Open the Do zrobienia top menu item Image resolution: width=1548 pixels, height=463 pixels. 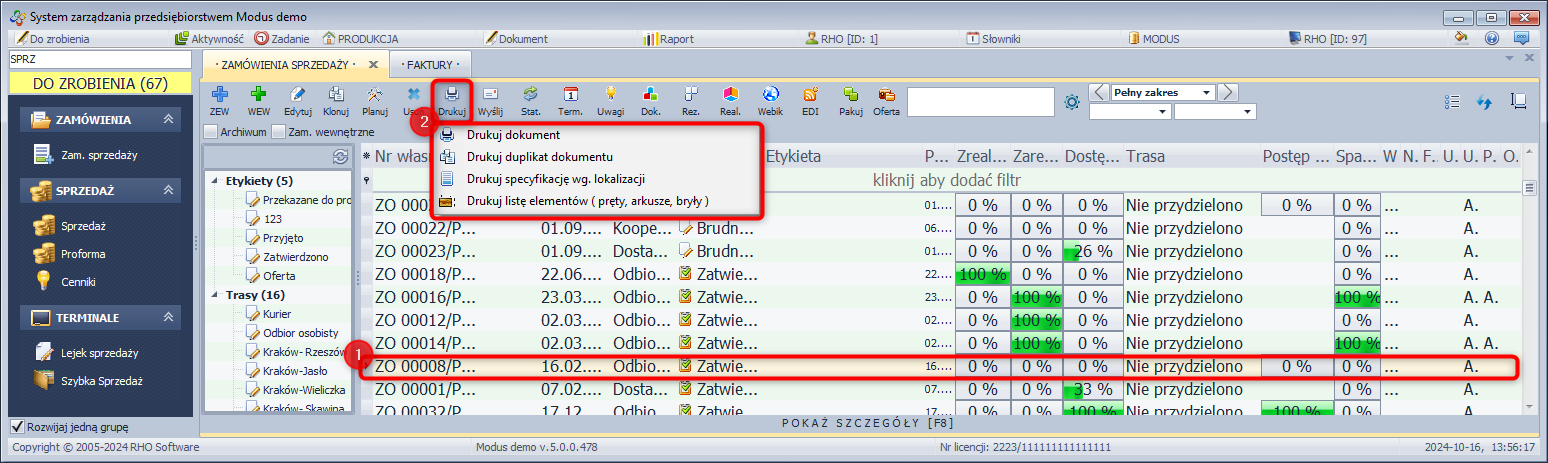tap(52, 39)
